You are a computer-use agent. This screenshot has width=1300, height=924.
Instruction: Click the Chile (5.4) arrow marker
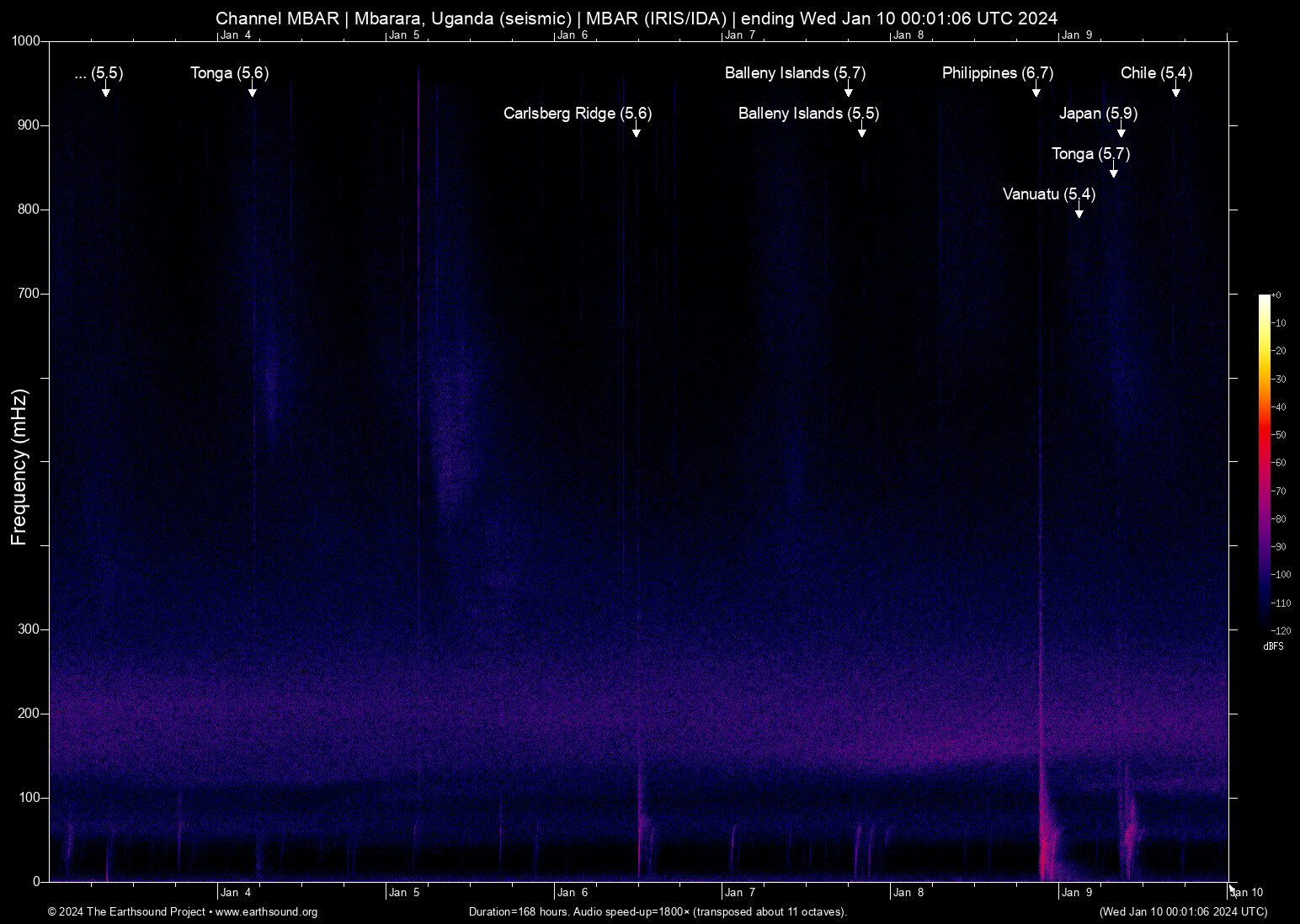(x=1176, y=92)
